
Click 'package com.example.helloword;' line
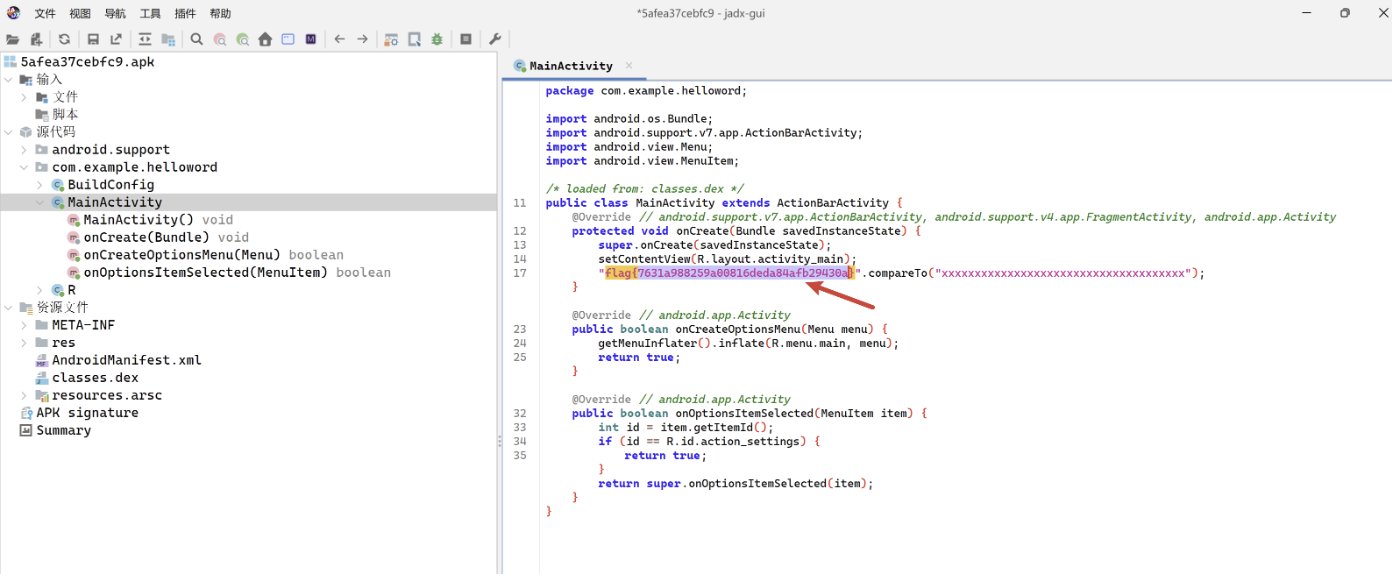[x=646, y=90]
